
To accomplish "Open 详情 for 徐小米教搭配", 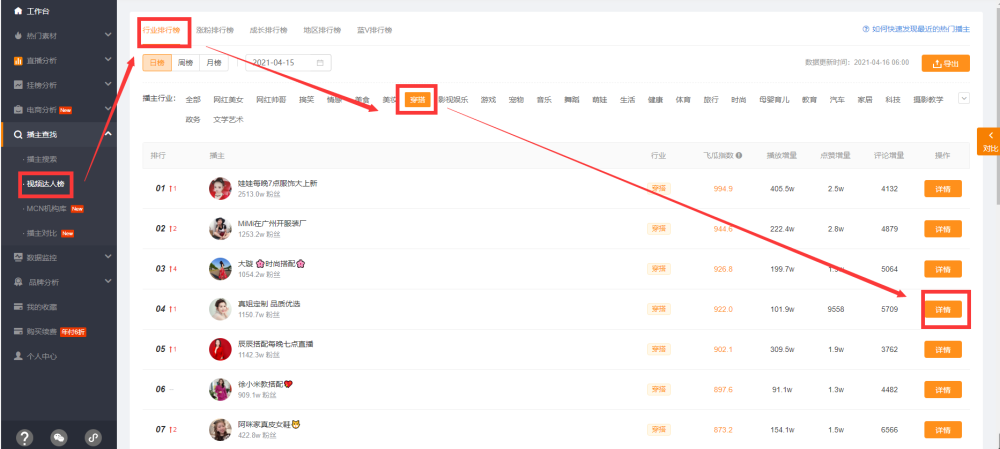I will (943, 390).
